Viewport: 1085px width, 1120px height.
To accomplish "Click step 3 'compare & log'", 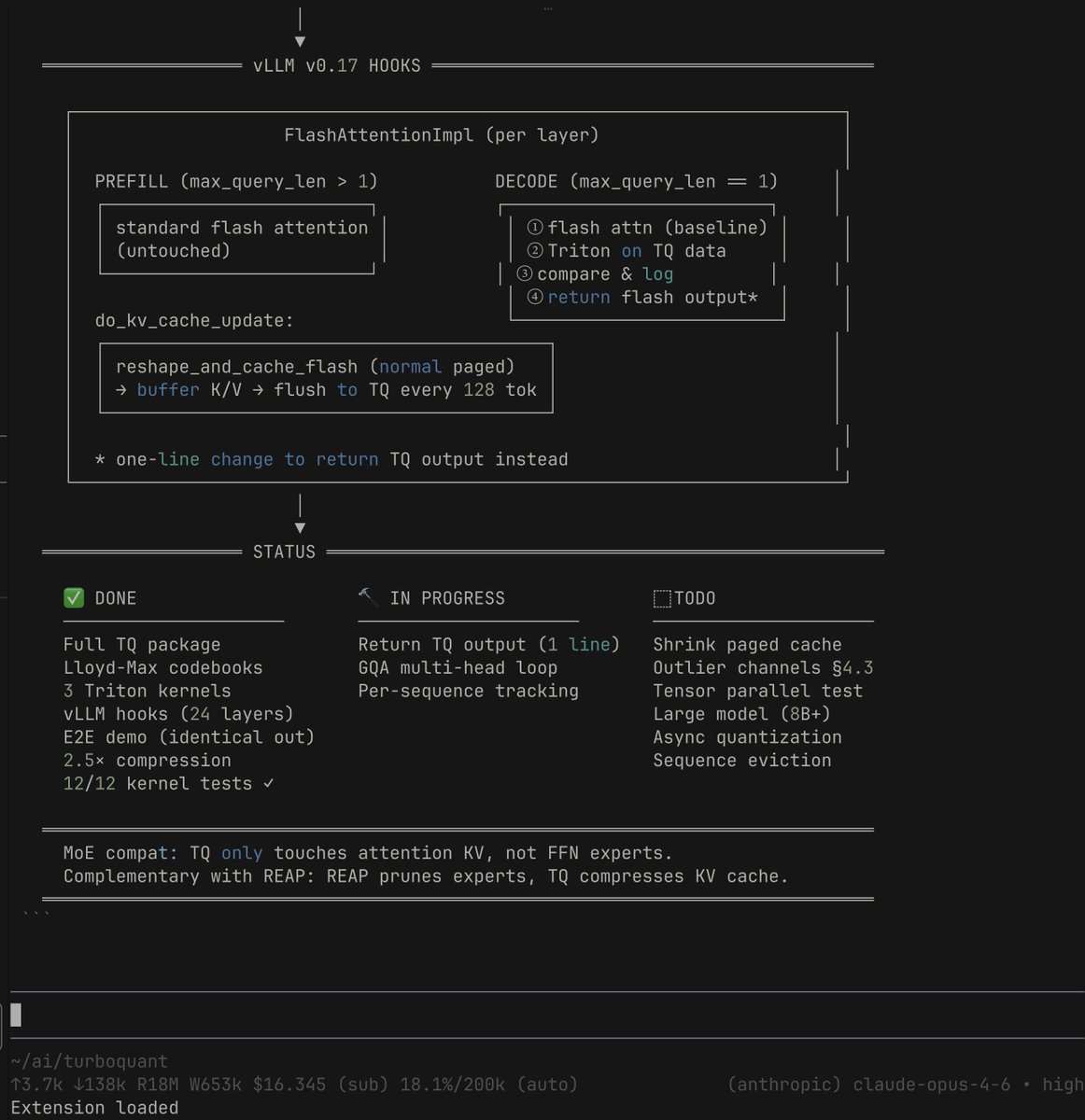I will tap(595, 274).
